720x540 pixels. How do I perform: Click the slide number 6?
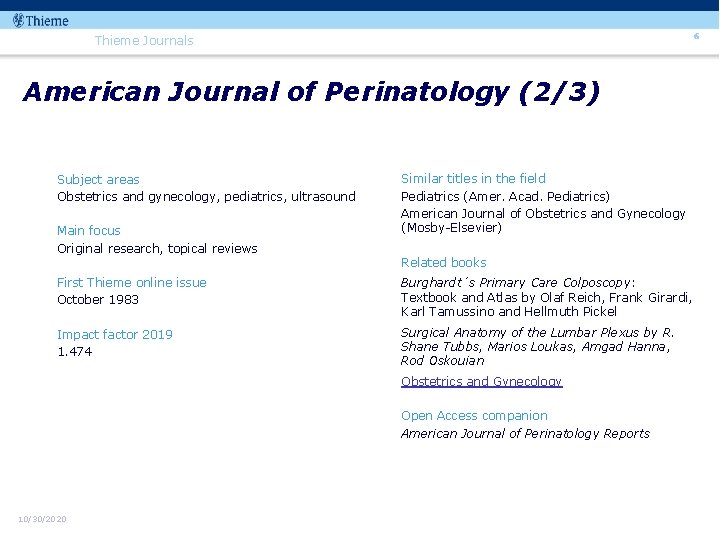[696, 36]
